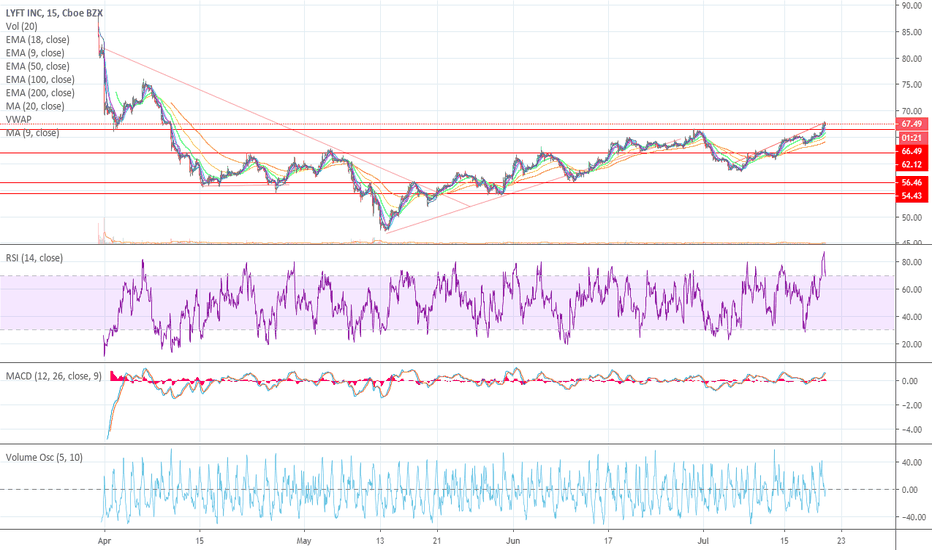The height and width of the screenshot is (550, 932).
Task: Click the Apr date on time axis
Action: pyautogui.click(x=104, y=541)
